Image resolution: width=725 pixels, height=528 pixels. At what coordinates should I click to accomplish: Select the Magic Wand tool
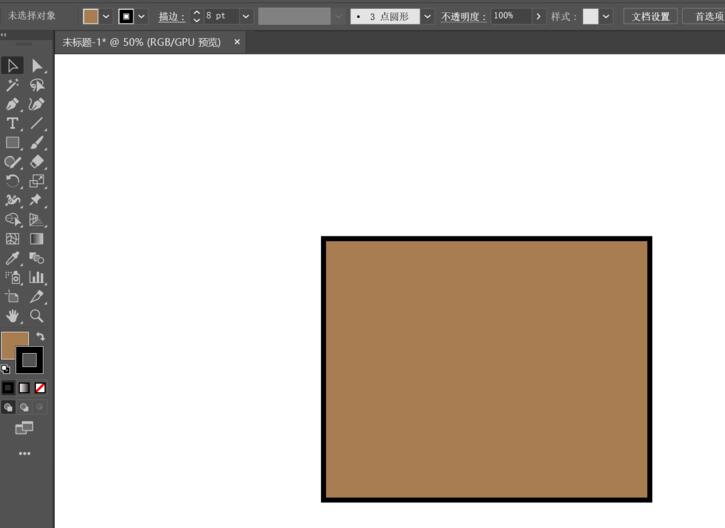pos(12,85)
